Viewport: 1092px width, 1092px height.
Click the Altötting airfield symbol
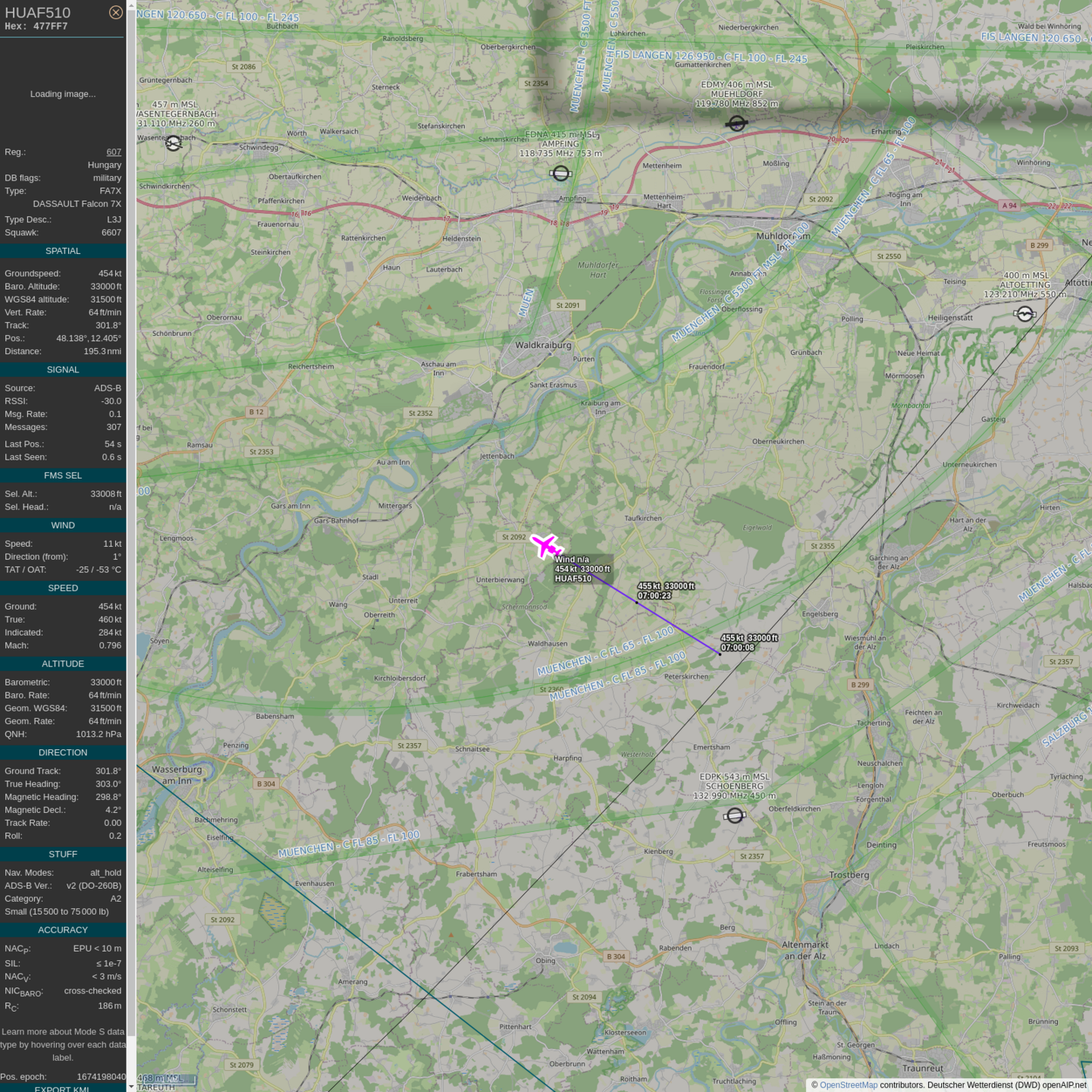click(x=1025, y=314)
